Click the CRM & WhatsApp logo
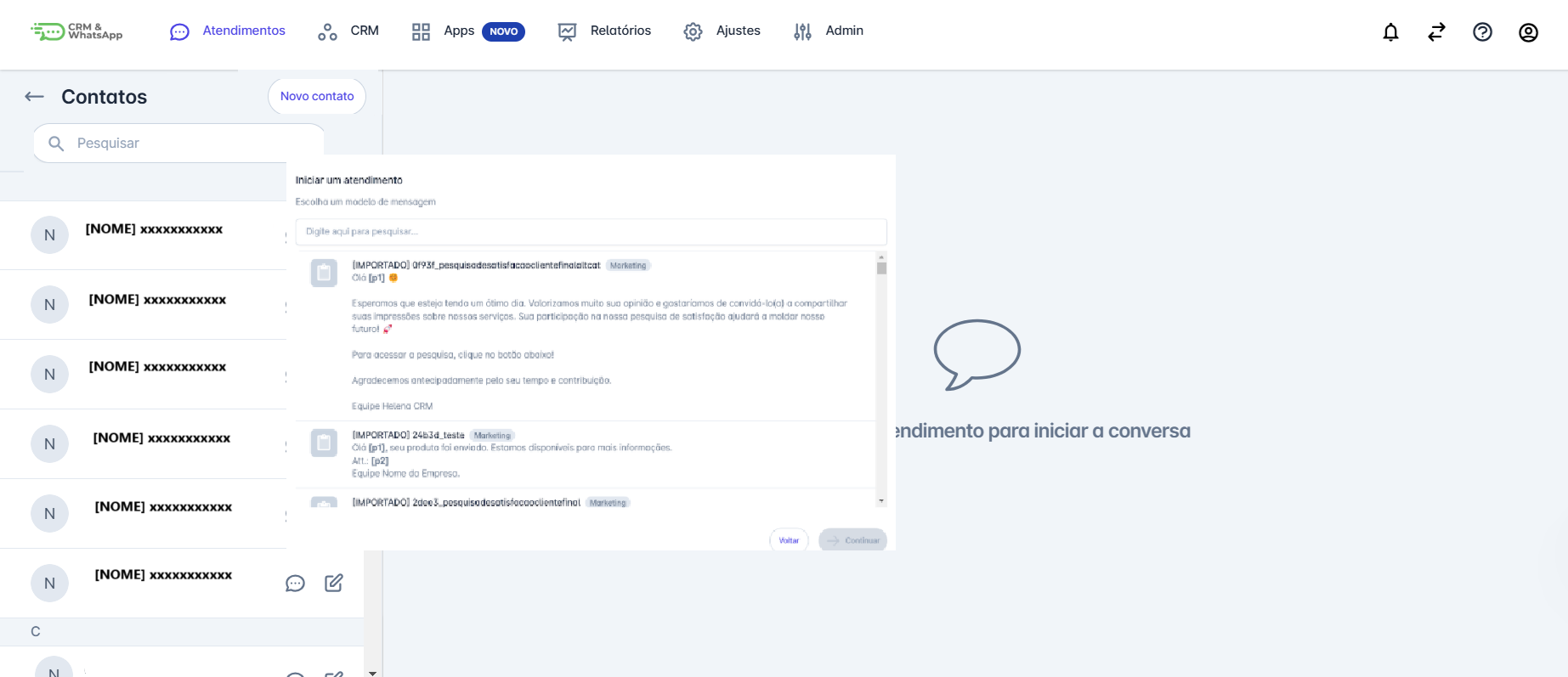The width and height of the screenshot is (1568, 677). click(x=77, y=31)
